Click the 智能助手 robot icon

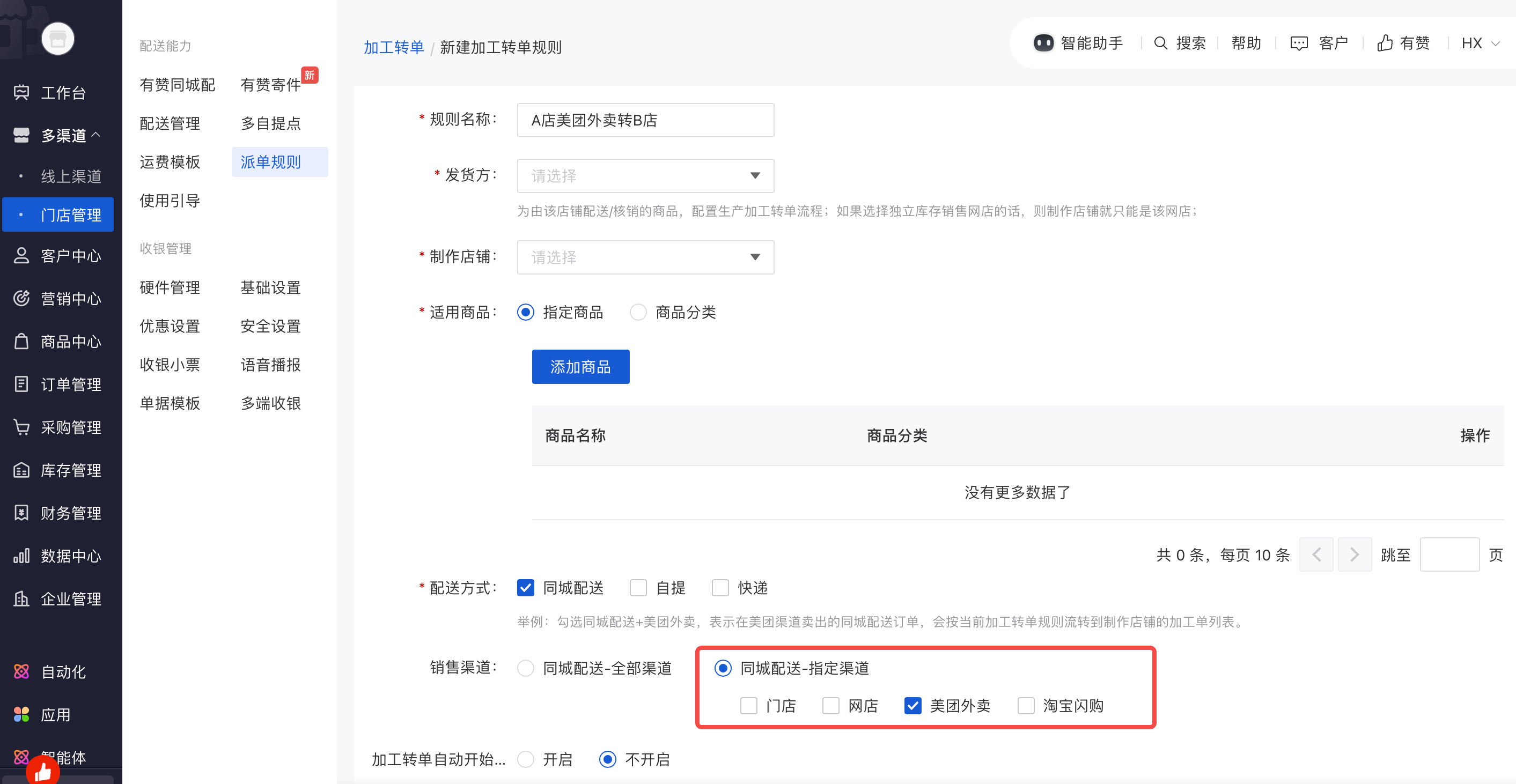click(x=1043, y=43)
